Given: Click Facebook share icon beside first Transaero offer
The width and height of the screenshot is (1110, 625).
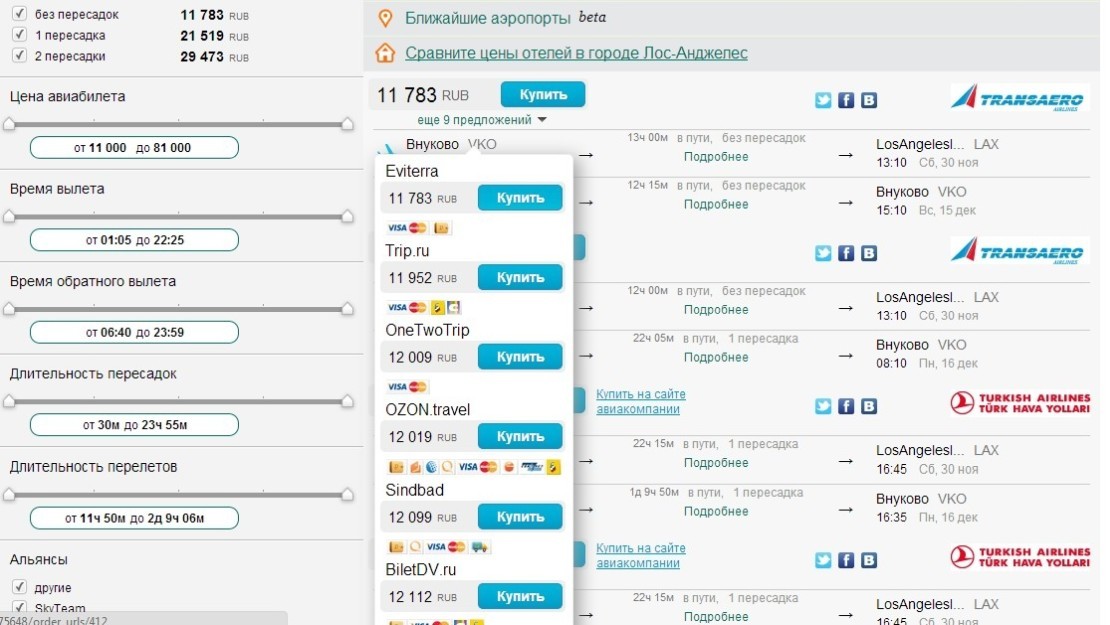Looking at the screenshot, I should [x=846, y=100].
